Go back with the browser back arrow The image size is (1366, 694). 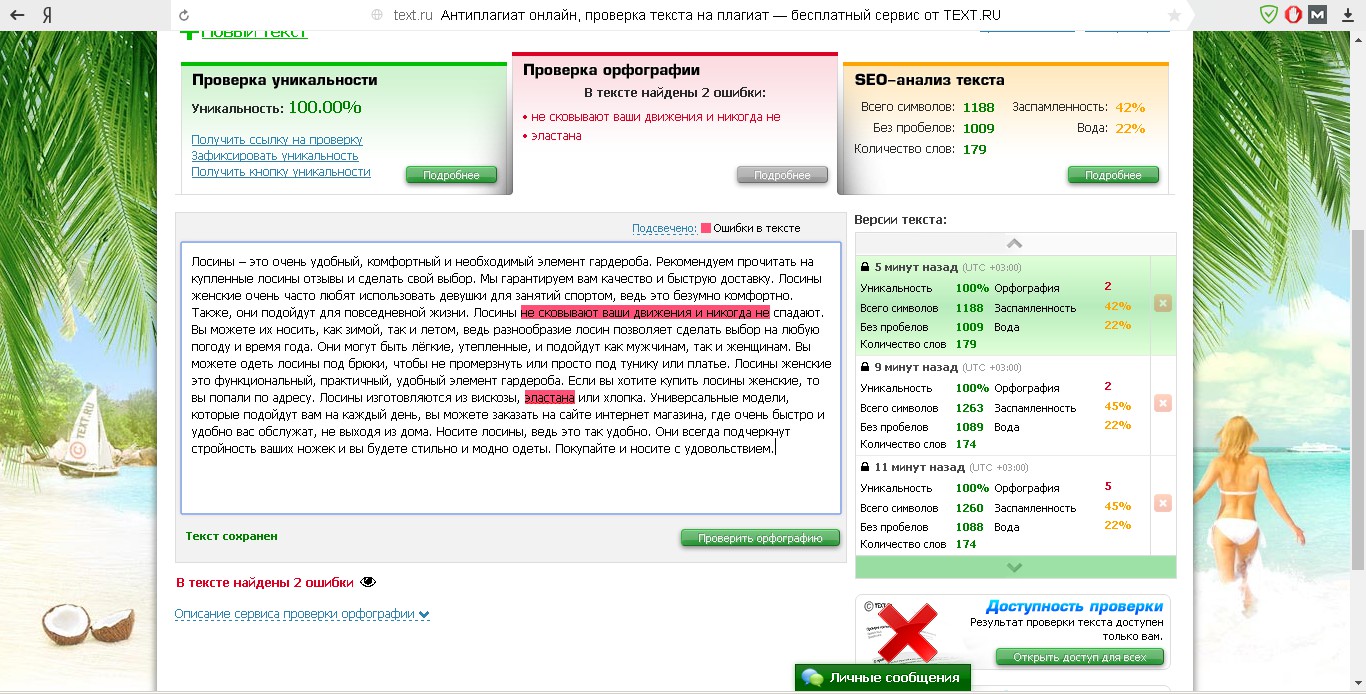coord(18,15)
